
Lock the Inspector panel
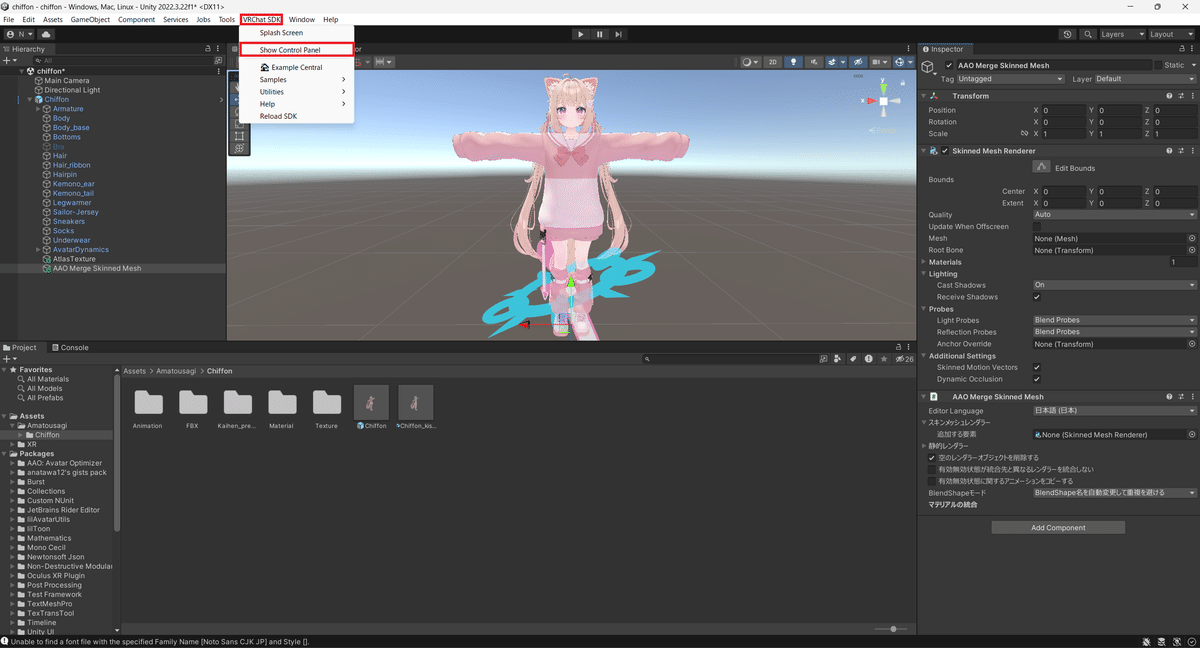tap(1181, 48)
